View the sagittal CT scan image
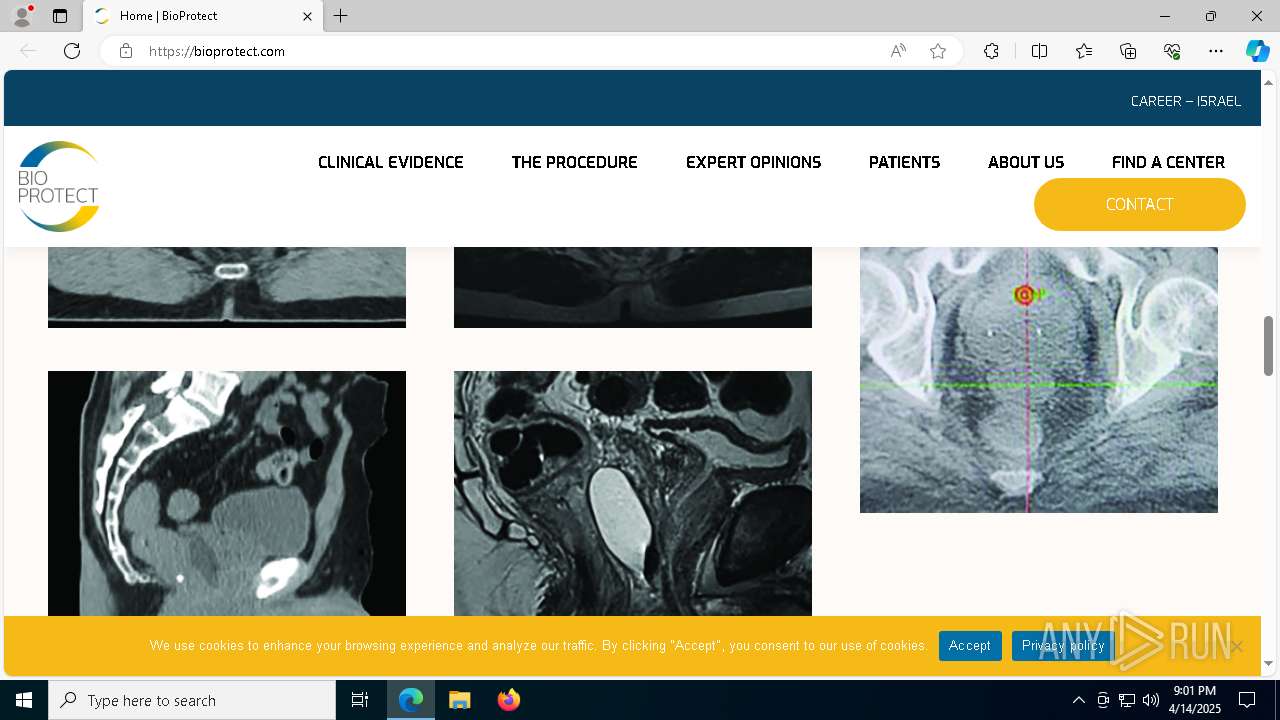 [227, 494]
